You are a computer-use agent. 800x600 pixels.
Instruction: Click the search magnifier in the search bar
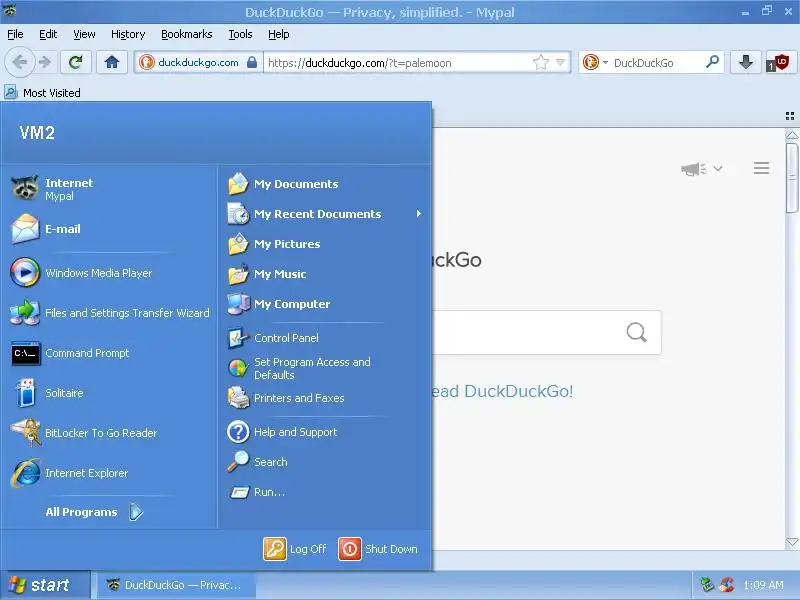(712, 62)
